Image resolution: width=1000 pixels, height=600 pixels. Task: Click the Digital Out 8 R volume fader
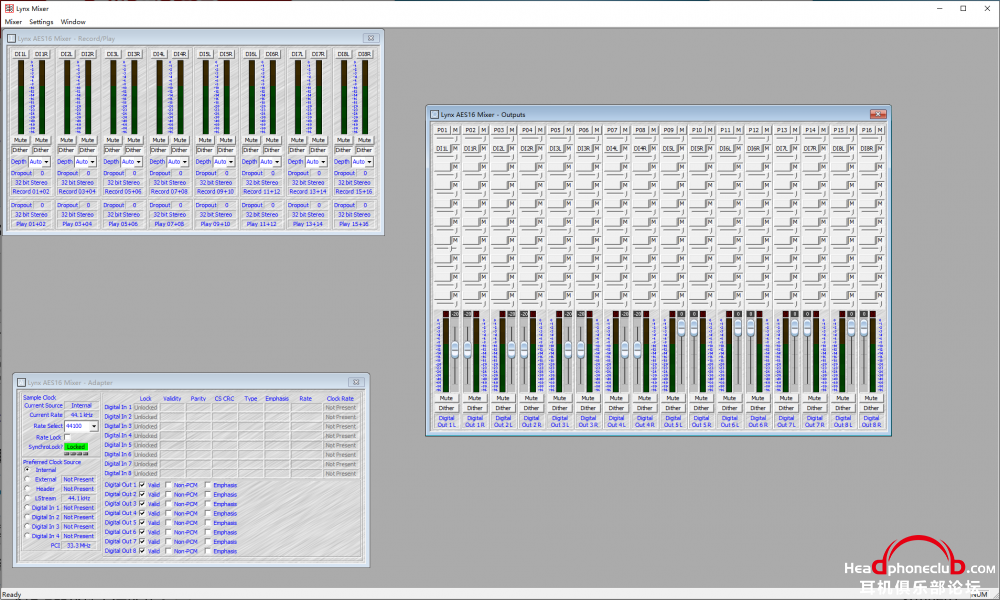(x=864, y=328)
